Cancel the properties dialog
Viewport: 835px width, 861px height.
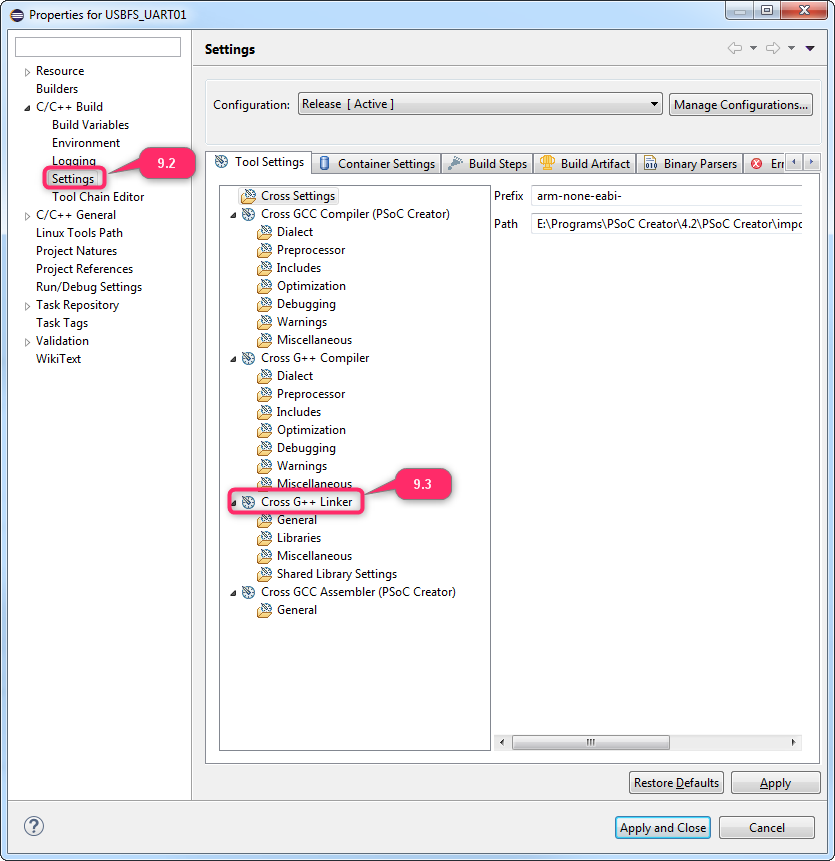coord(766,828)
